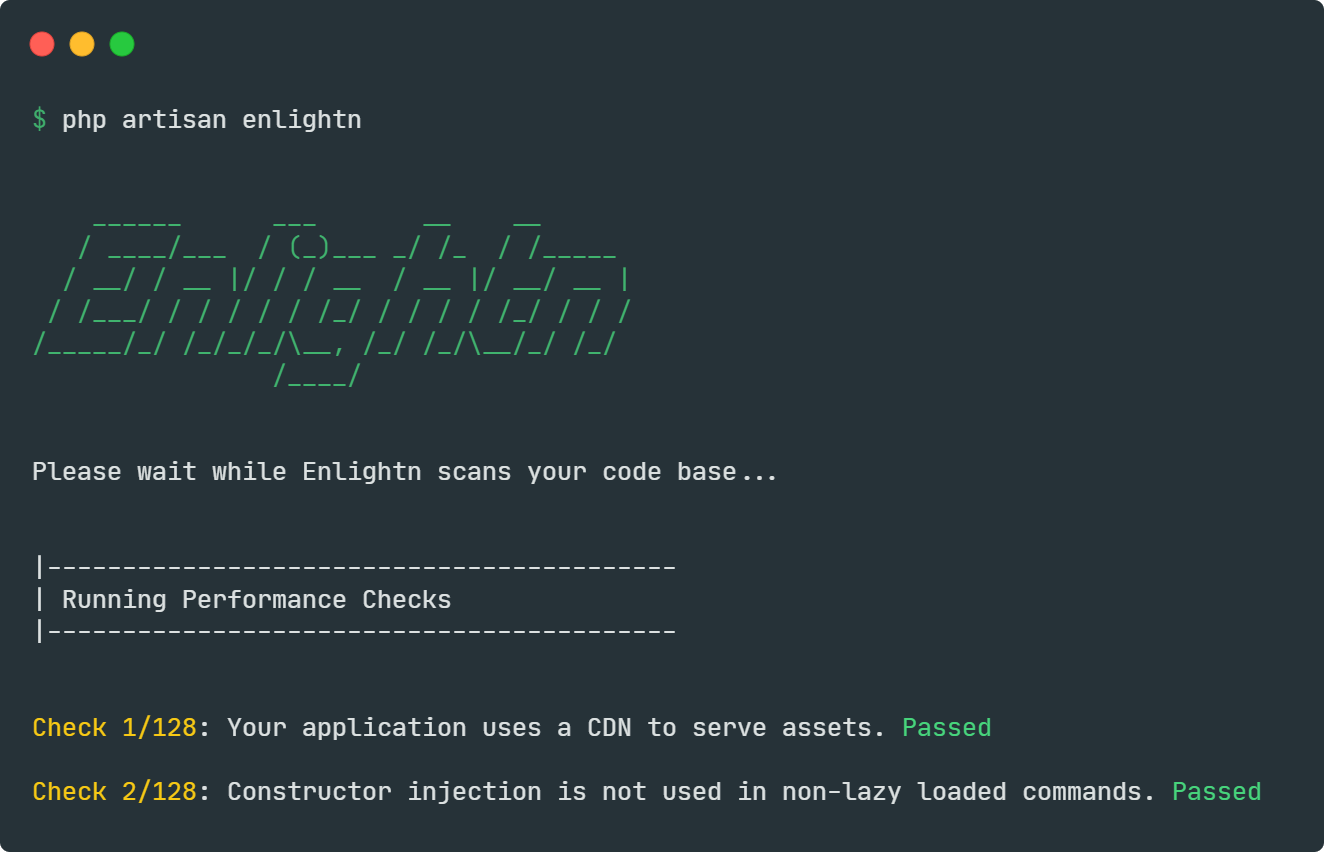The width and height of the screenshot is (1324, 852).
Task: Click the yellow "Check 2/128" label
Action: point(114,792)
